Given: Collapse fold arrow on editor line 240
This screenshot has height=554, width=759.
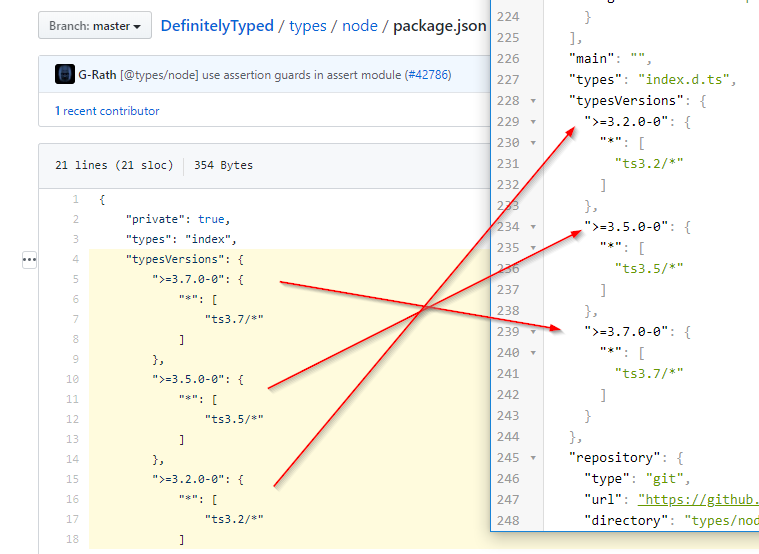Looking at the screenshot, I should 533,353.
